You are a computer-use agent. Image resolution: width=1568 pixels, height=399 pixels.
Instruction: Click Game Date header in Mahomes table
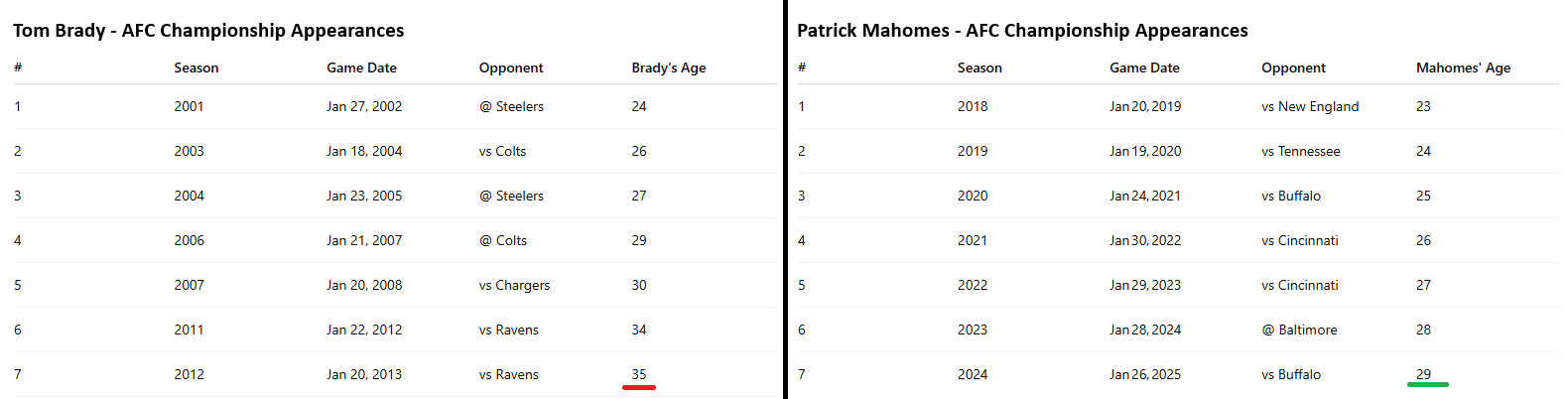point(1144,67)
